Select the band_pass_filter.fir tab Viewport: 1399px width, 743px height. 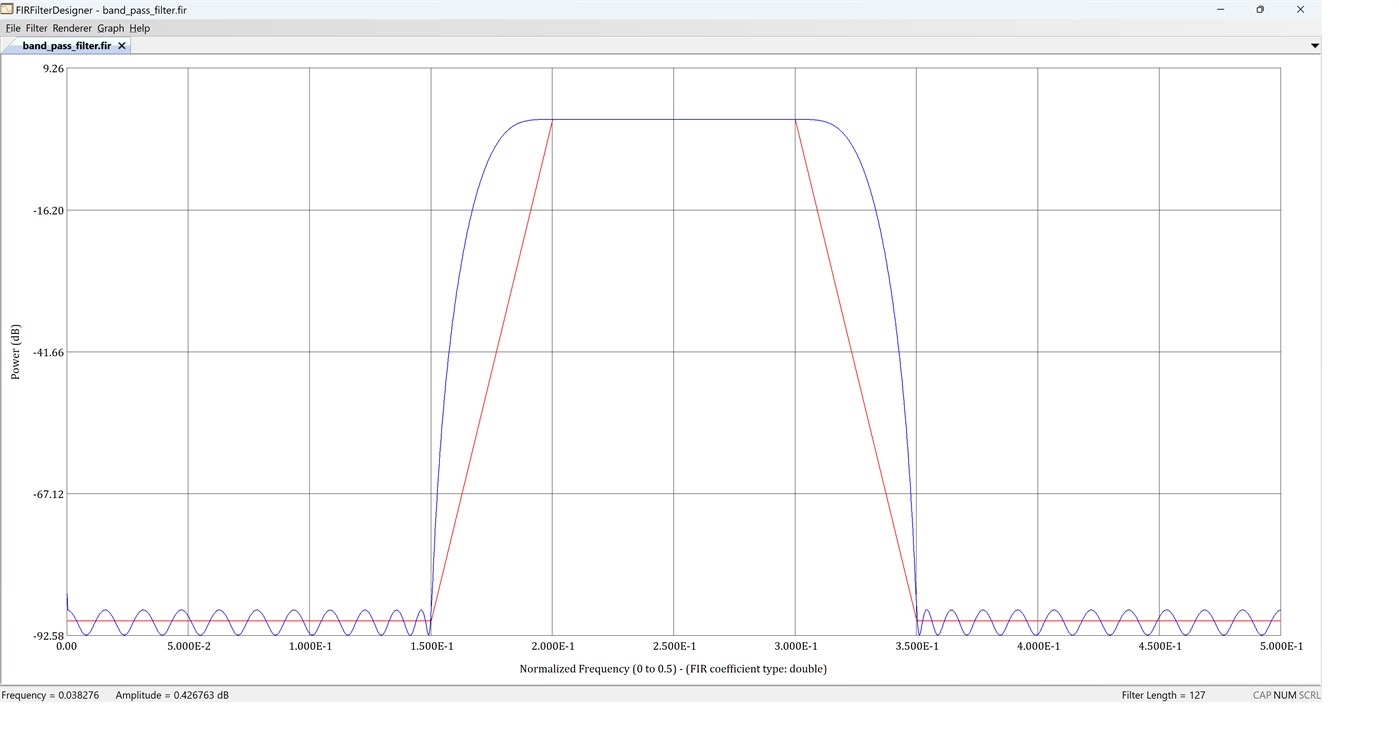(x=66, y=46)
